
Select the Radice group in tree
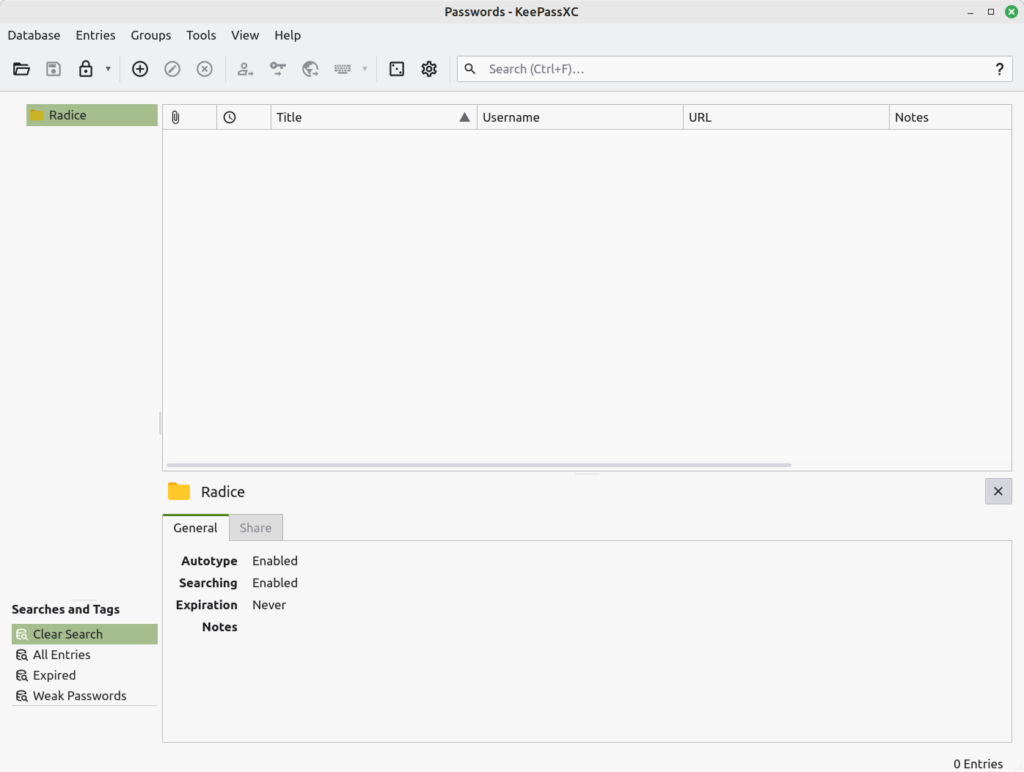91,115
